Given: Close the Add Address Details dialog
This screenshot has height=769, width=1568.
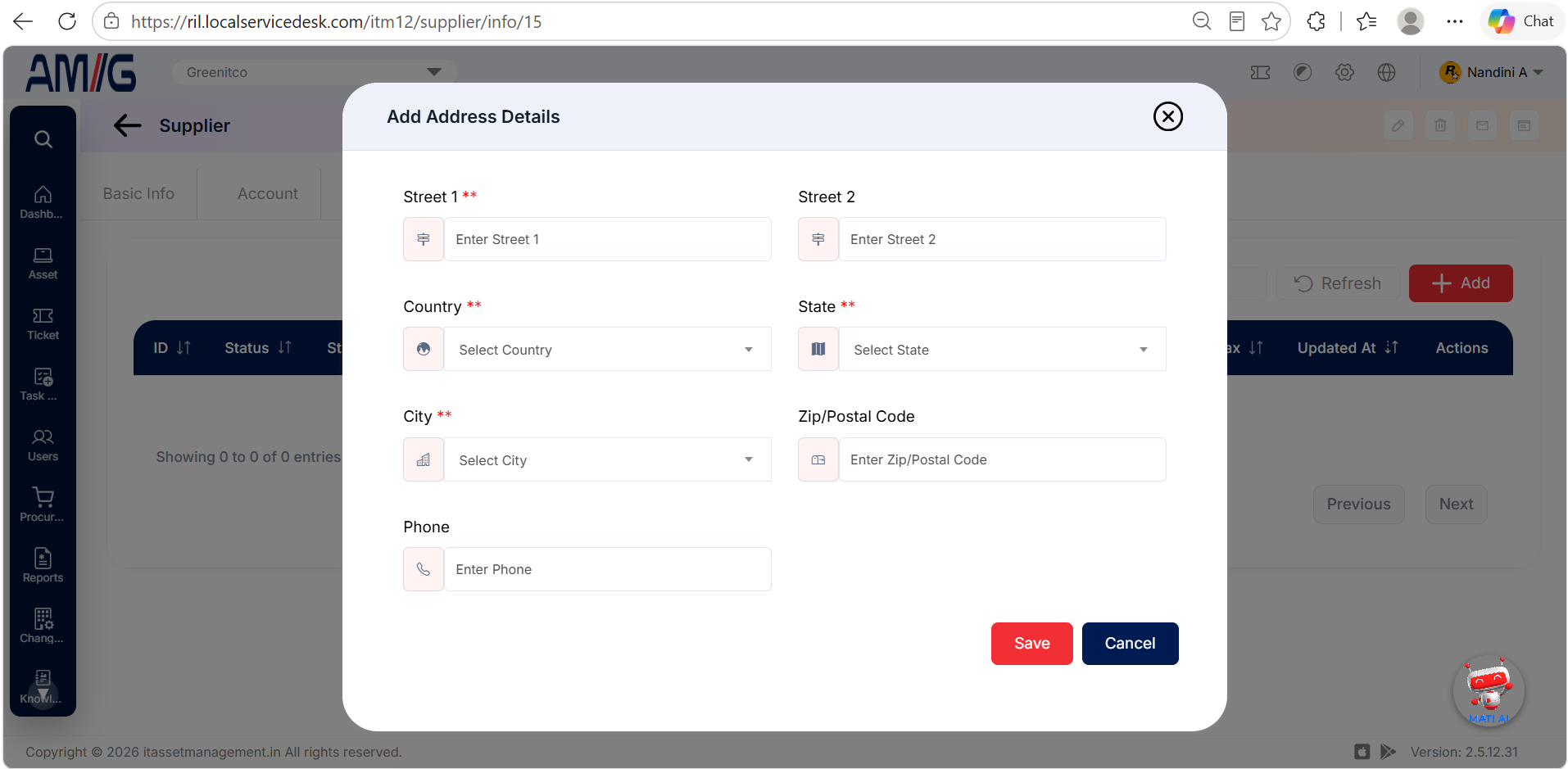Looking at the screenshot, I should 1167,116.
